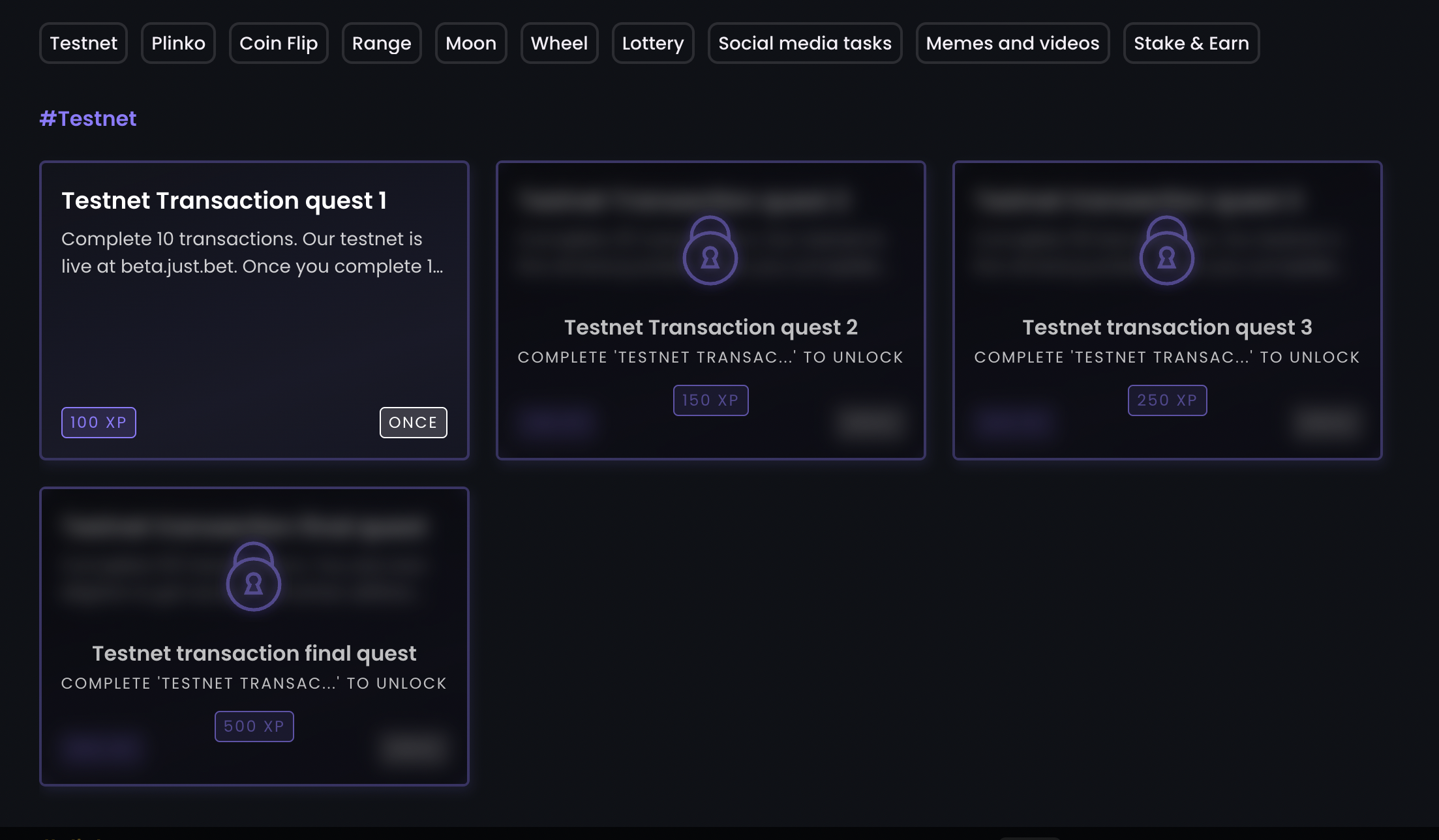Image resolution: width=1439 pixels, height=840 pixels.
Task: Show Wheel quests
Action: tap(559, 43)
